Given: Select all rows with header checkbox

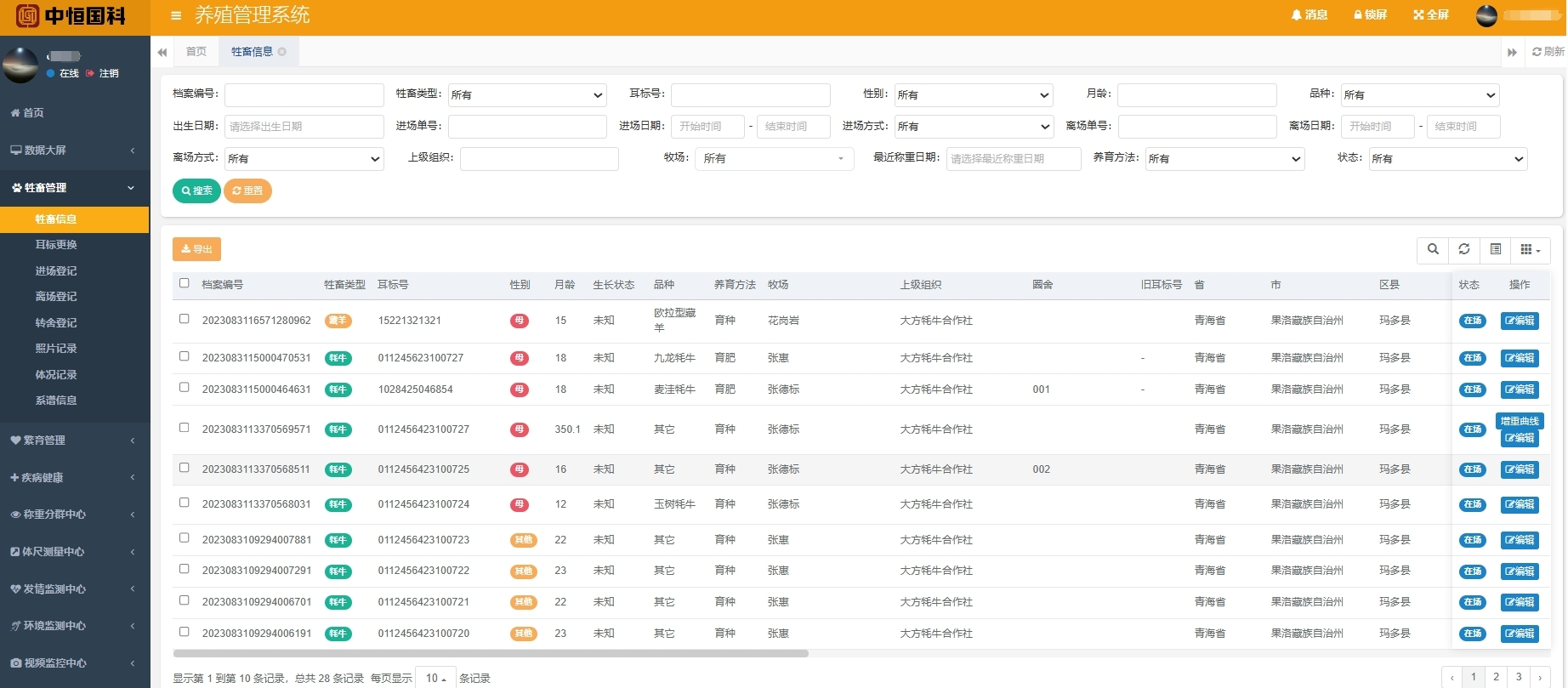Looking at the screenshot, I should 185,283.
